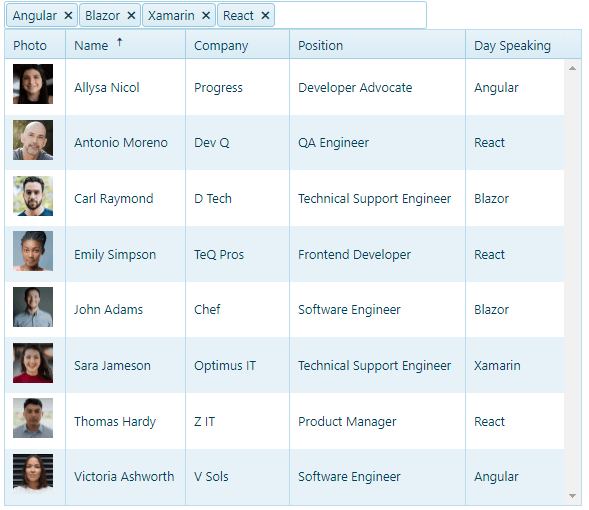Remove the React tag with its X

point(265,16)
